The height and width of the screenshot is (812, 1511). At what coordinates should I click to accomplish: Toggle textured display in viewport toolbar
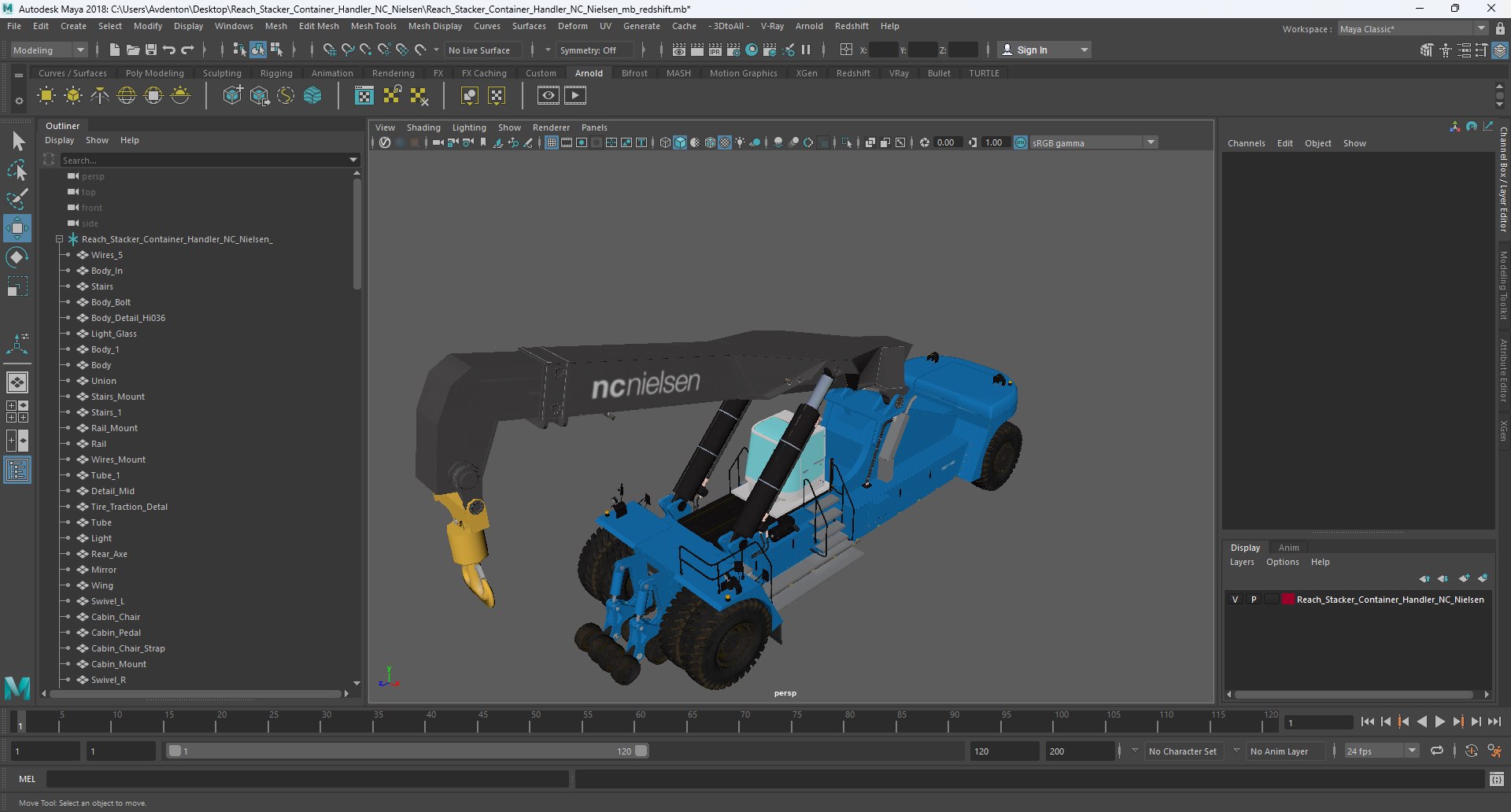coord(725,142)
